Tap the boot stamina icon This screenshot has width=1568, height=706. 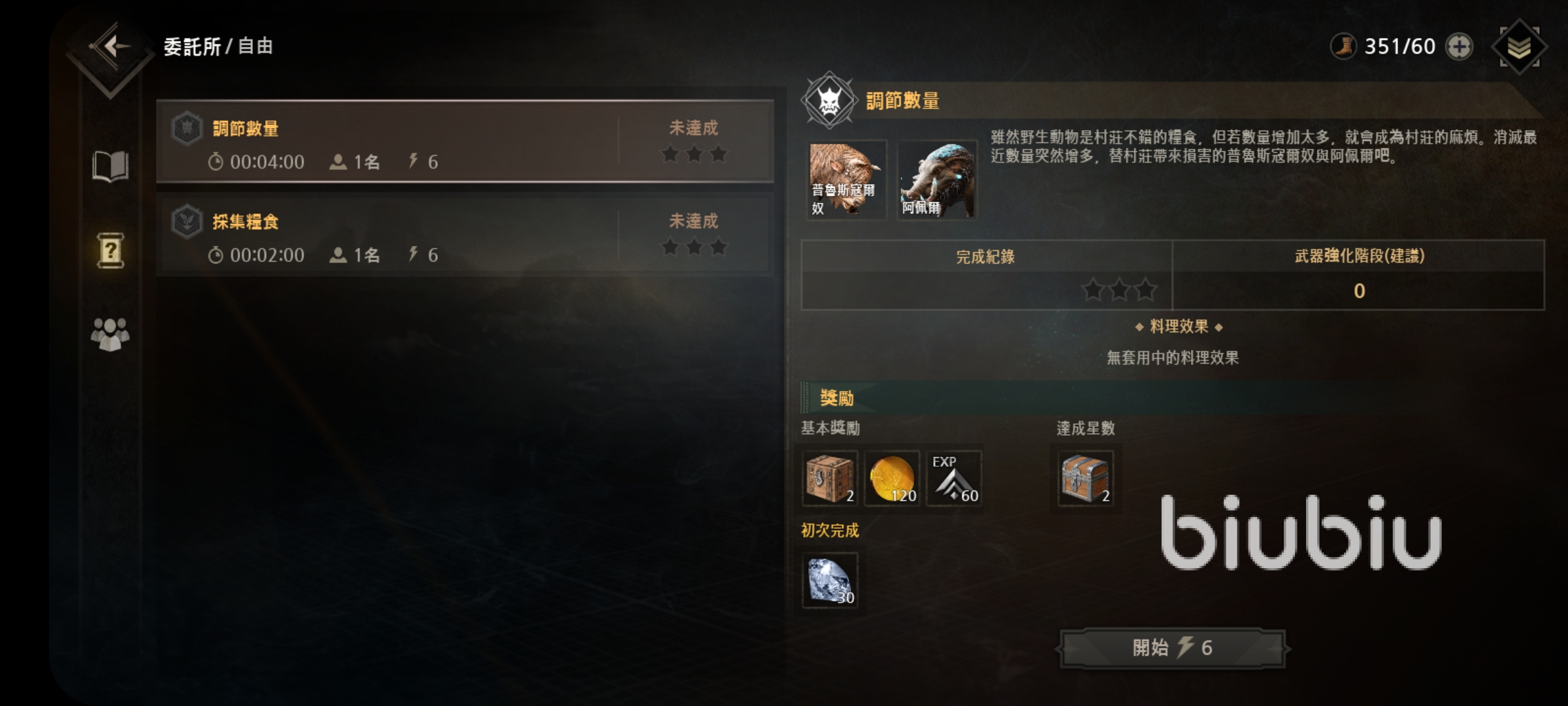[x=1344, y=46]
